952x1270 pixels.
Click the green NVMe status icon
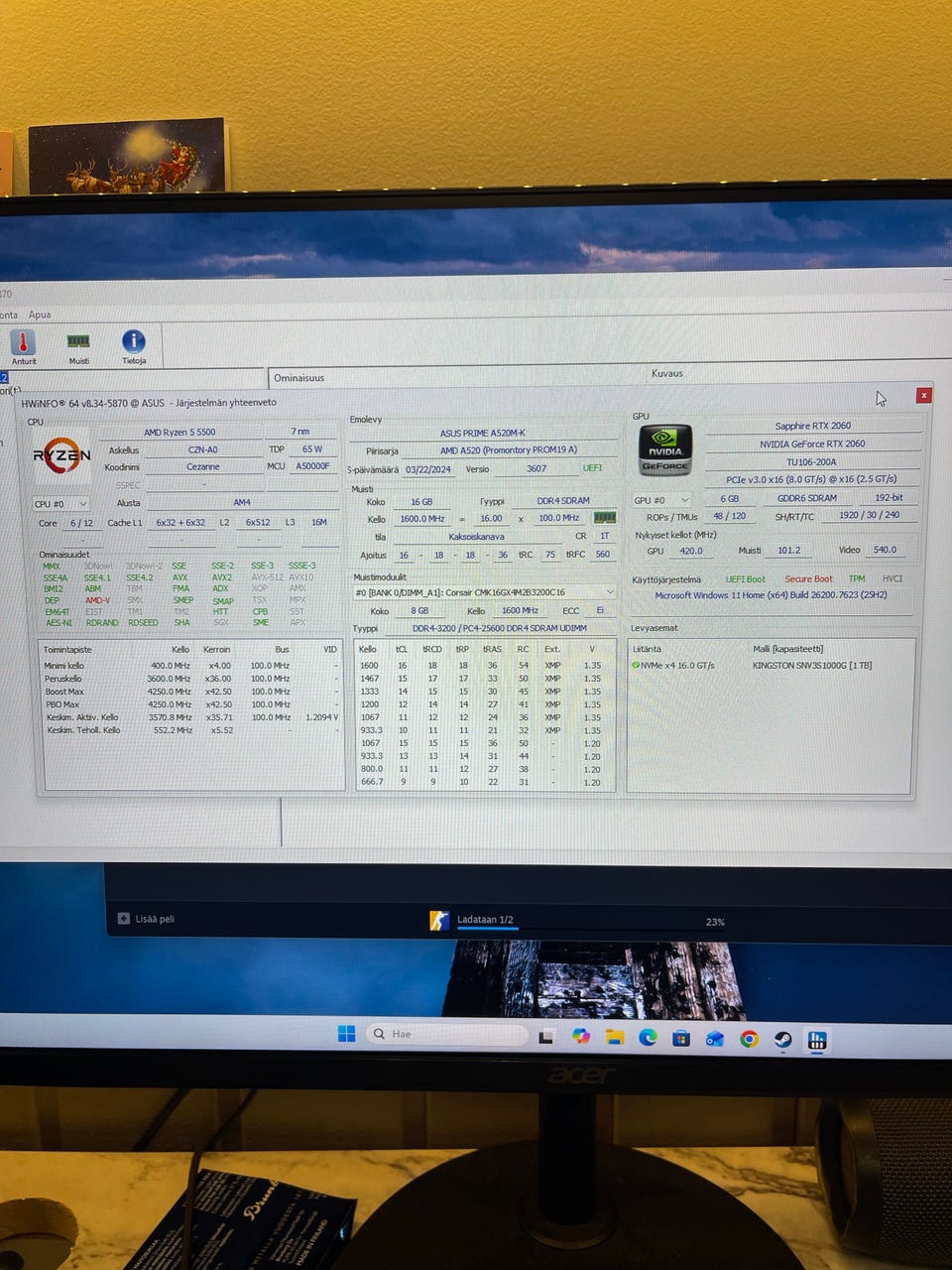pos(636,665)
